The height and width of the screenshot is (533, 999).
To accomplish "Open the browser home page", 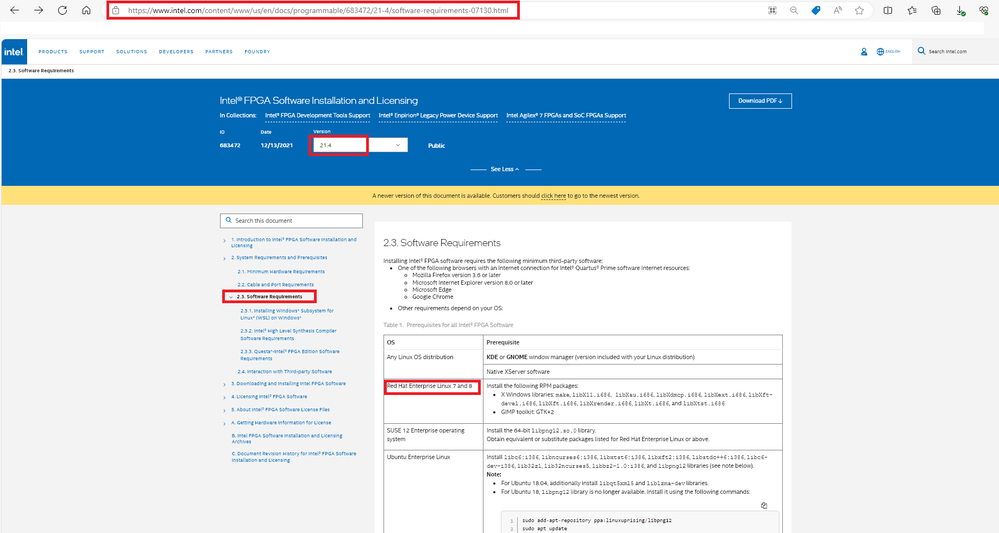I will 86,10.
